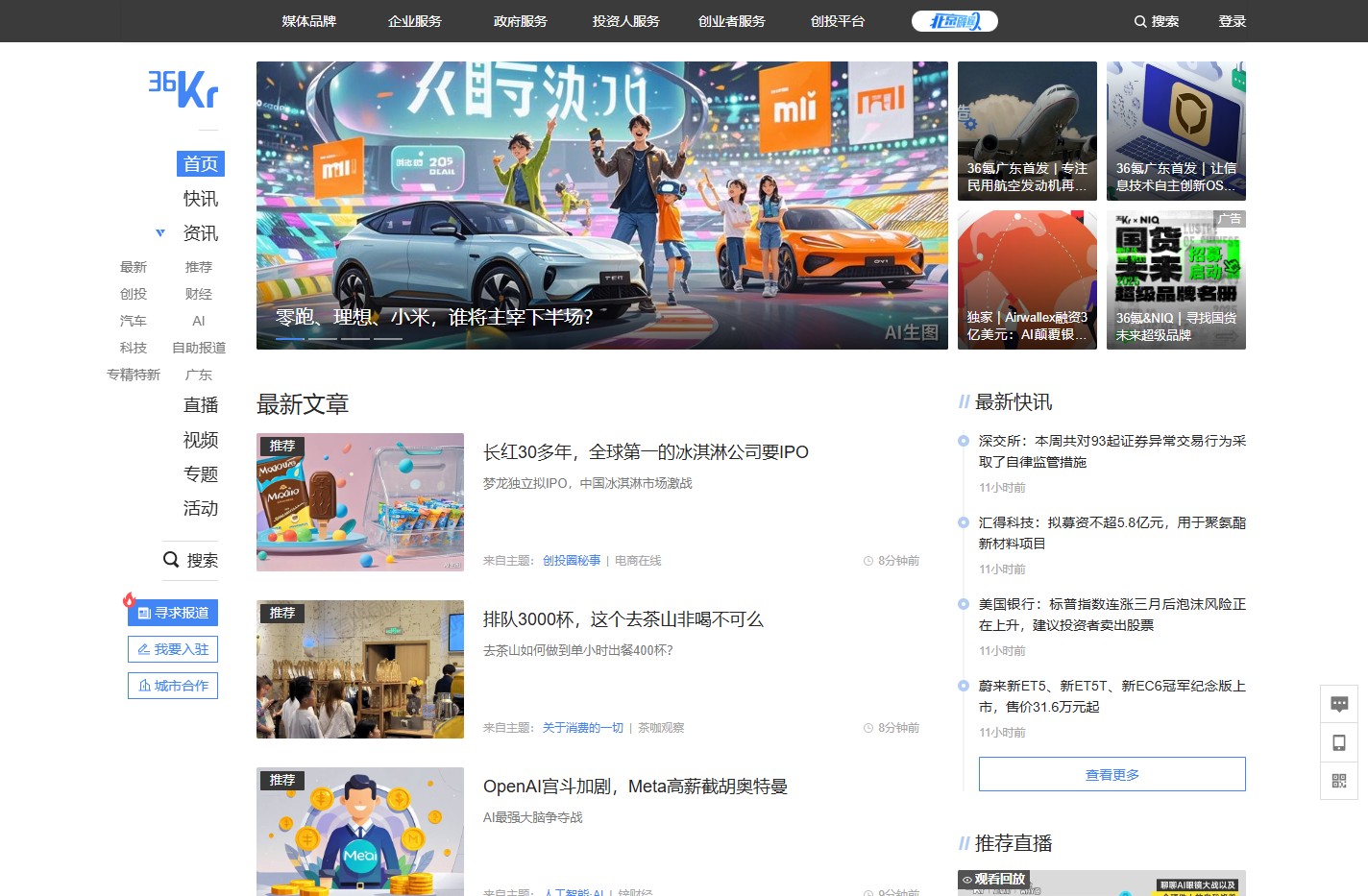Open 视频 section in sidebar

(201, 440)
